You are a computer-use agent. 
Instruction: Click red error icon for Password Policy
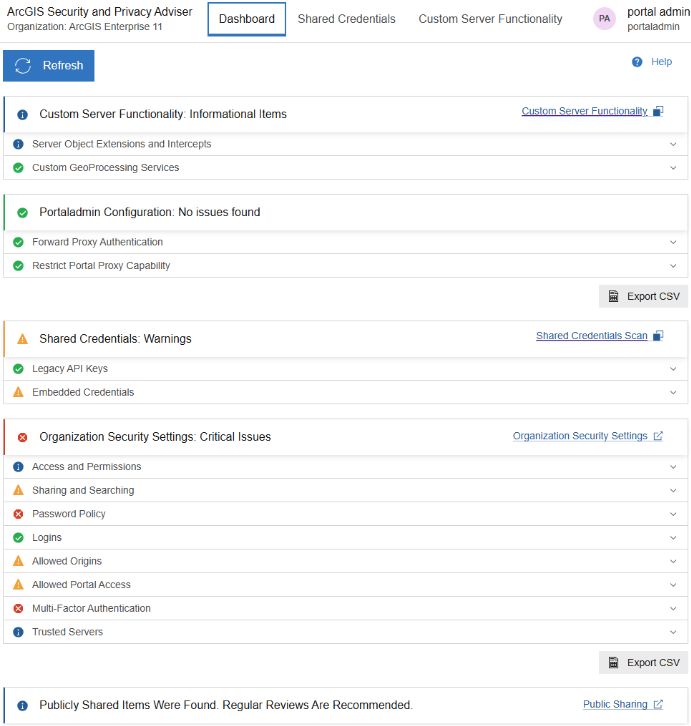[x=18, y=514]
